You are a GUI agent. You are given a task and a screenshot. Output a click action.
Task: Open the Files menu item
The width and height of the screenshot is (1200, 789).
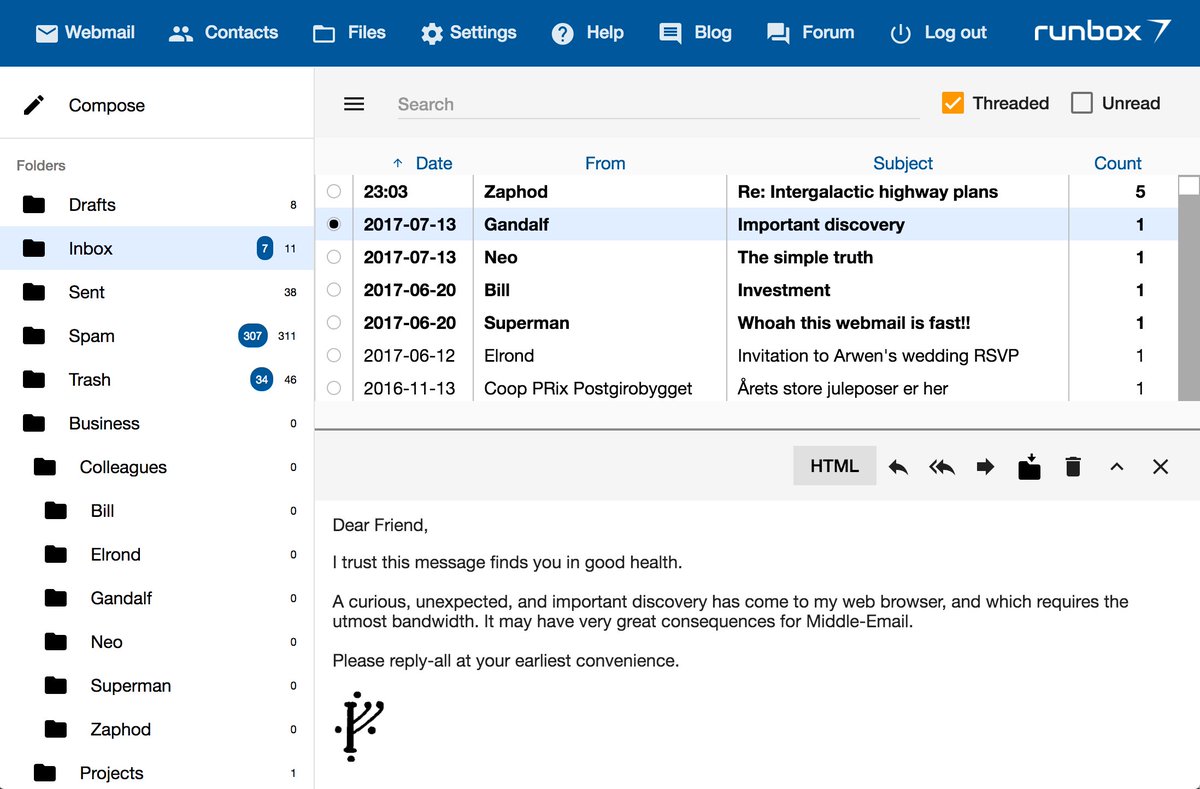tap(349, 33)
